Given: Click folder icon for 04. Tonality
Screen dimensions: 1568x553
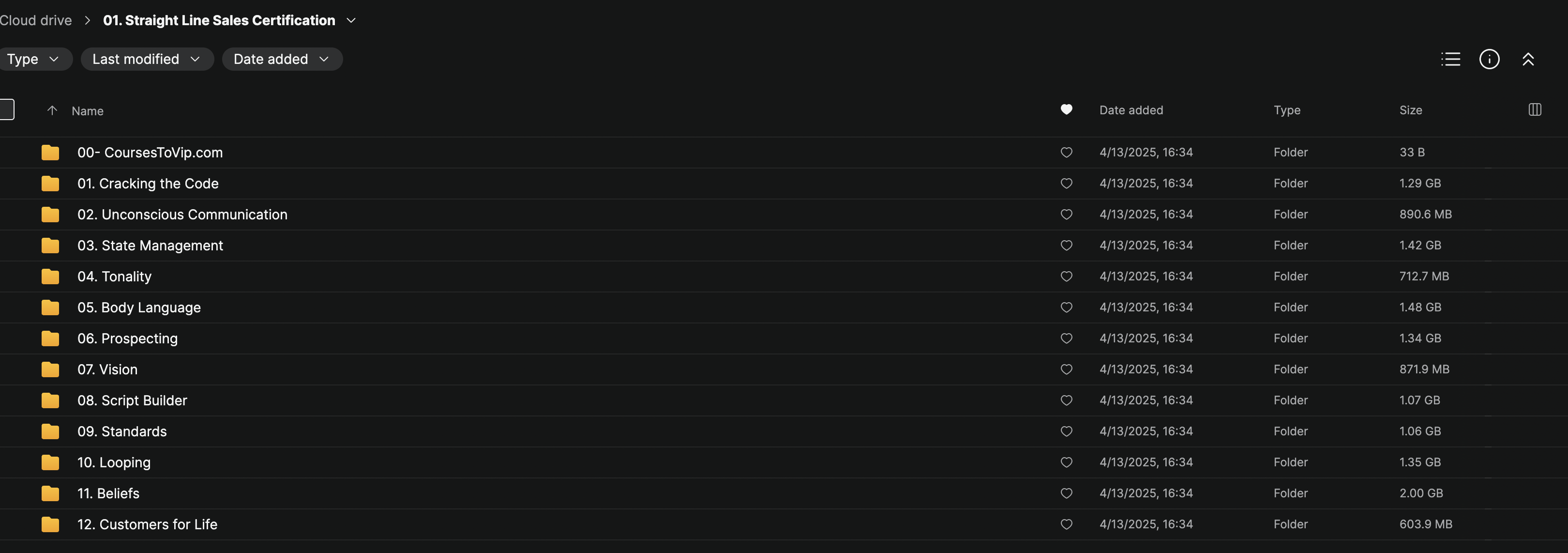Looking at the screenshot, I should tap(50, 276).
